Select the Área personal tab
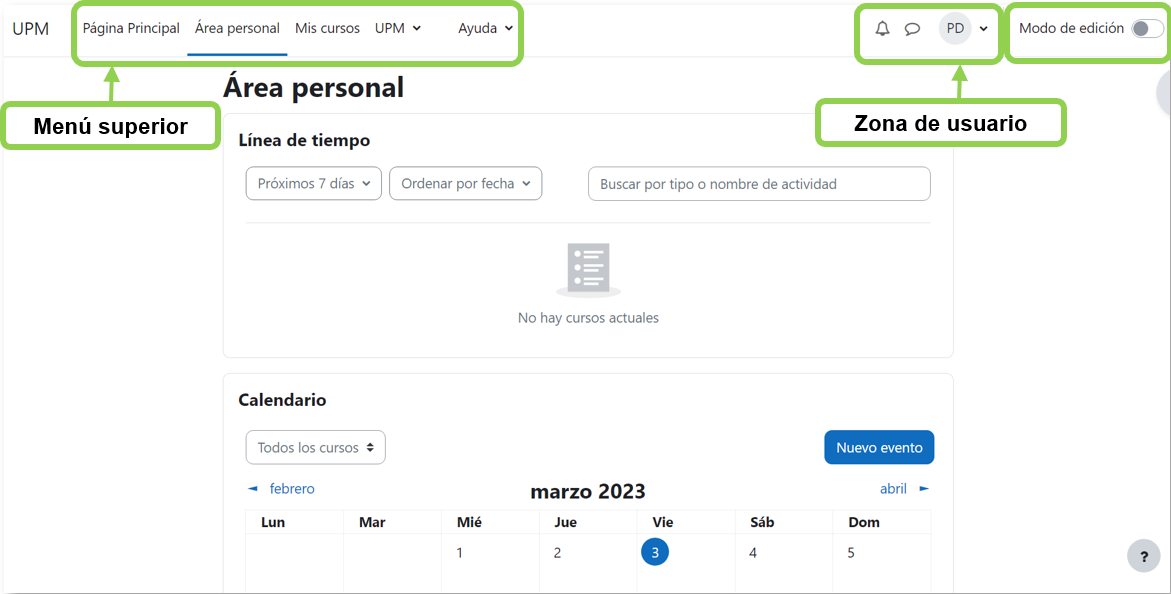This screenshot has width=1171, height=594. tap(237, 28)
